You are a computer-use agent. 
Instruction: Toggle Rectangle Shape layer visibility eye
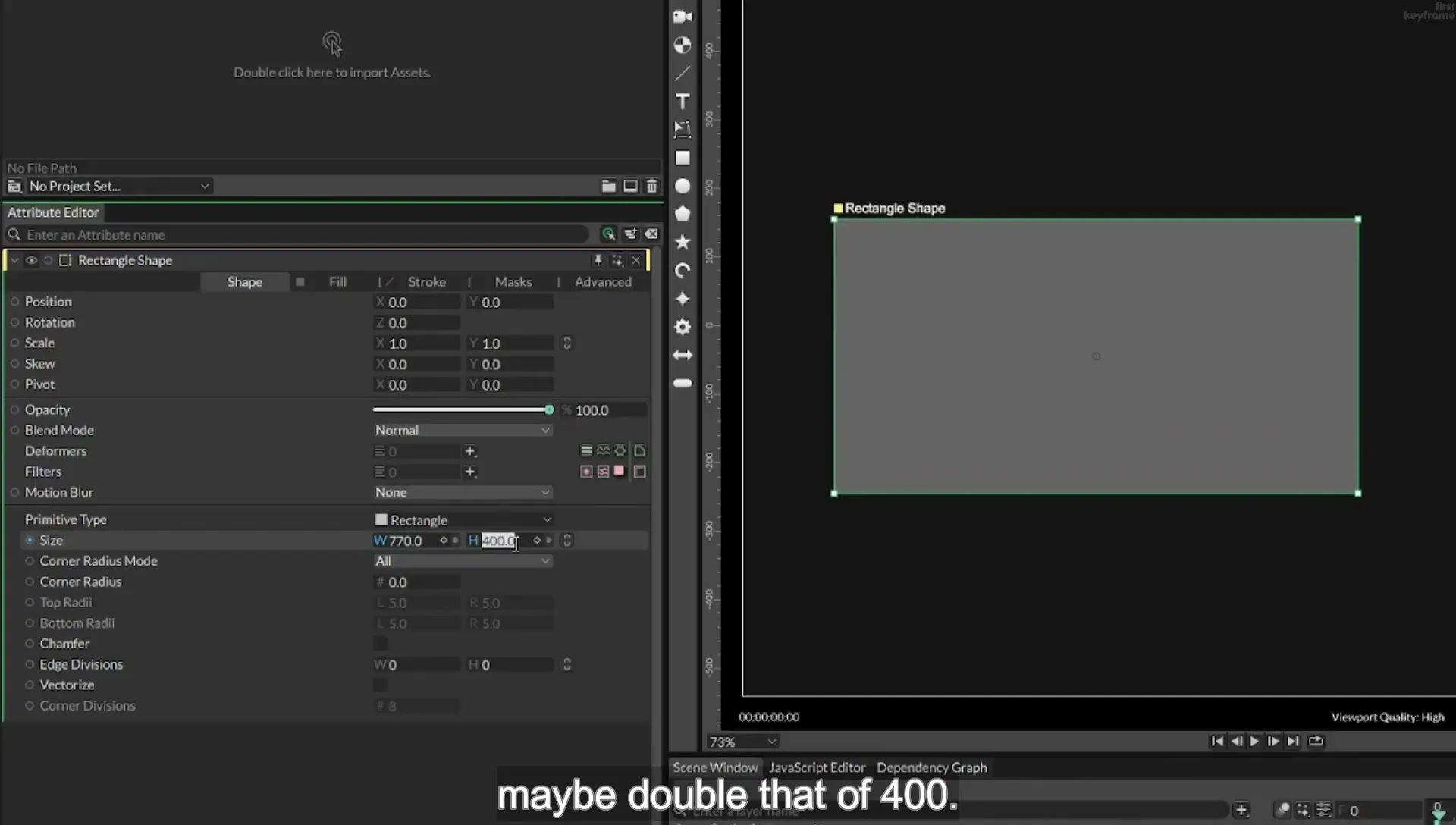[x=31, y=260]
